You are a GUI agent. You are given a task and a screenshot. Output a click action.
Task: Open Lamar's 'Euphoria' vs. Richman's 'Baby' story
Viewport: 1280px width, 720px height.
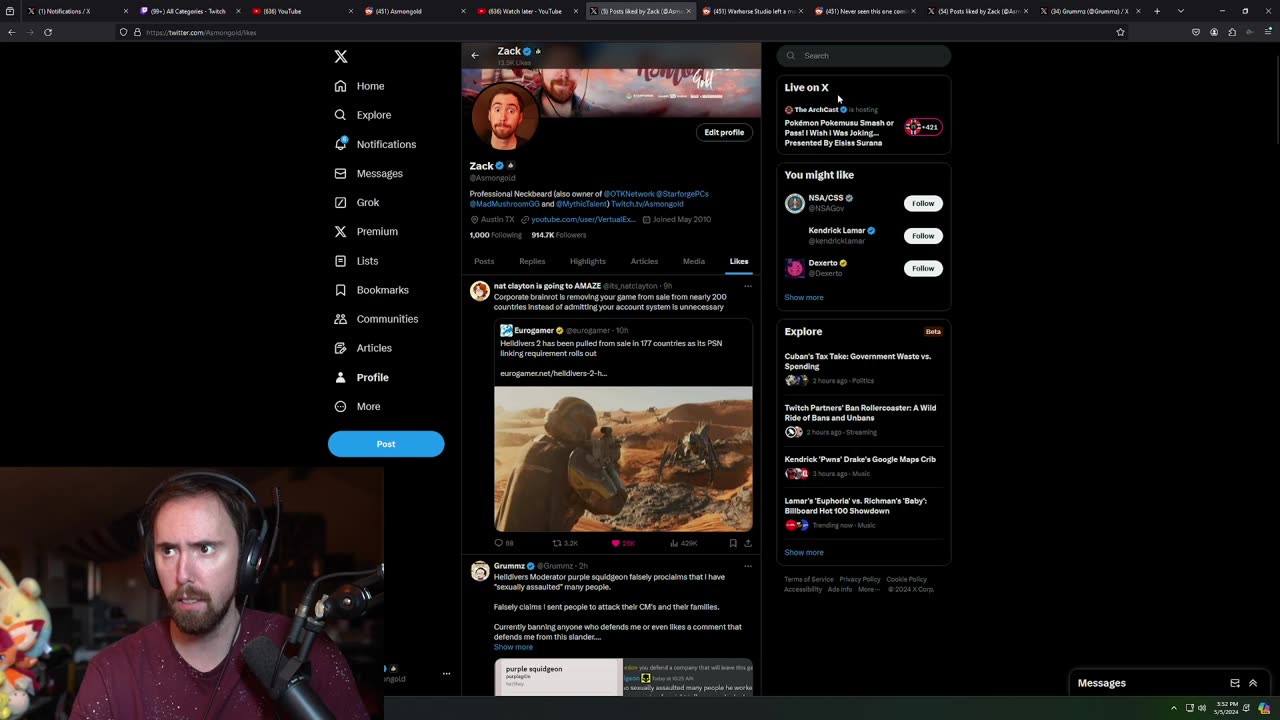click(856, 506)
